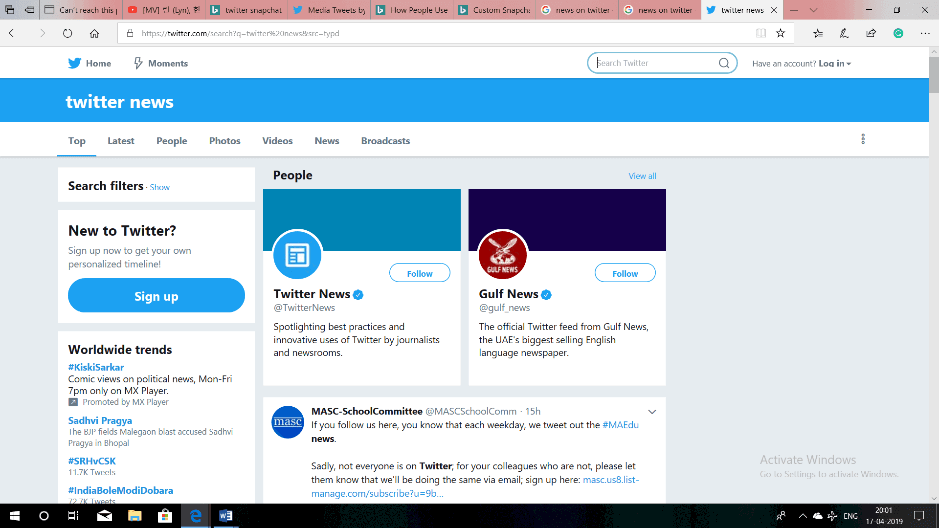
Task: Click the ENG language indicator
Action: click(850, 516)
